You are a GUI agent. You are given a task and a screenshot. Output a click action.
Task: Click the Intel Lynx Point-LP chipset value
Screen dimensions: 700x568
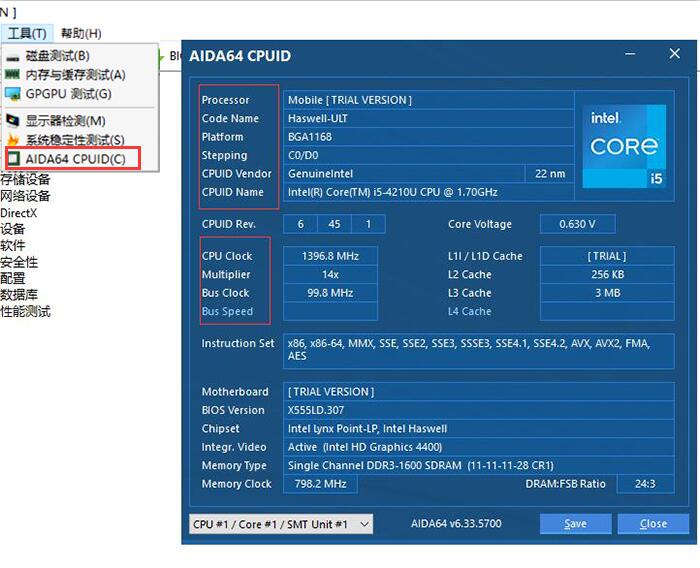click(479, 429)
